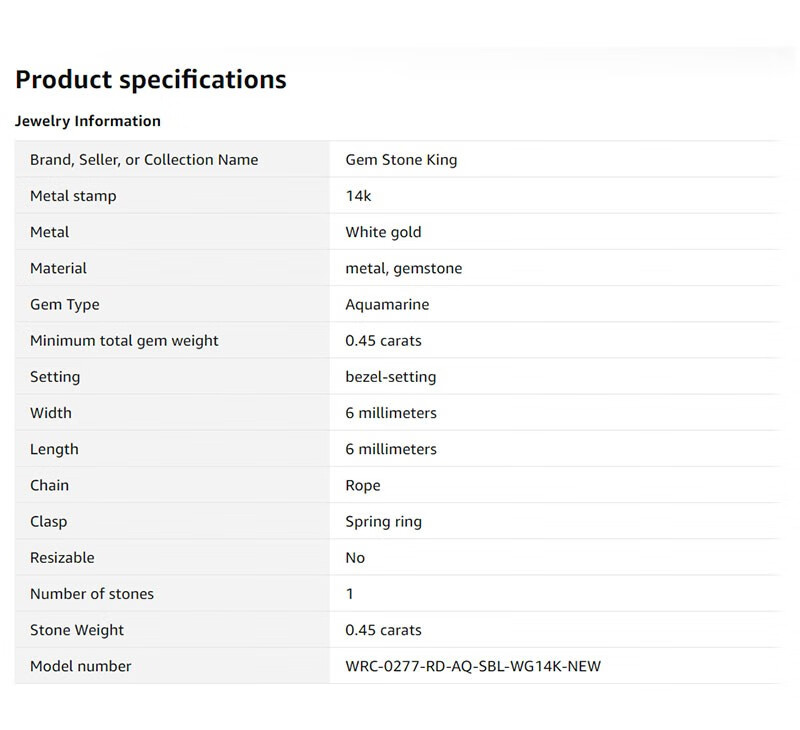The width and height of the screenshot is (800, 730).
Task: Select the Length 6 millimeters value
Action: [391, 449]
